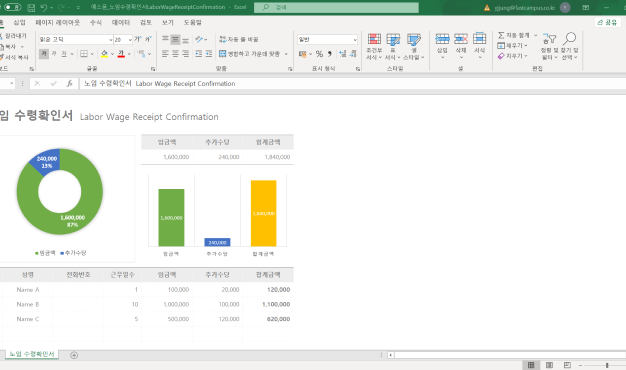Center text horizontally icon
This screenshot has width=626, height=370.
point(175,53)
